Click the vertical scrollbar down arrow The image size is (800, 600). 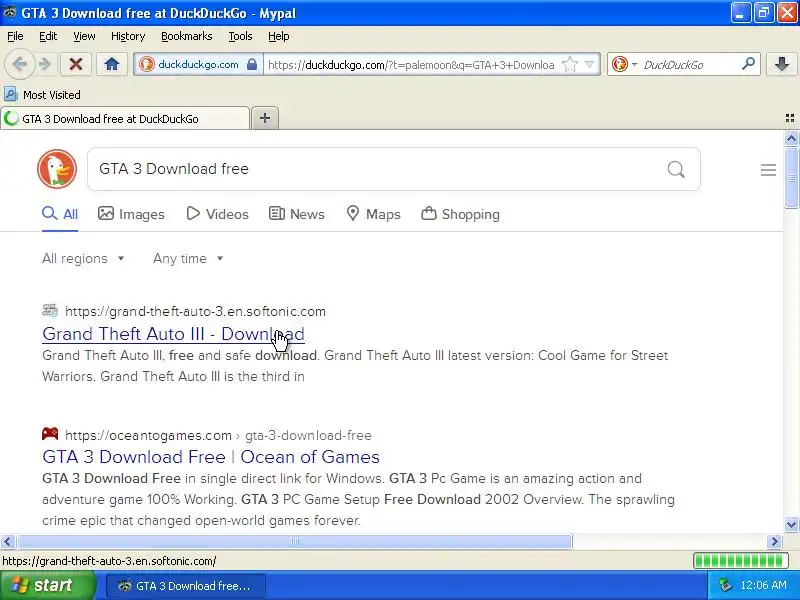(791, 524)
